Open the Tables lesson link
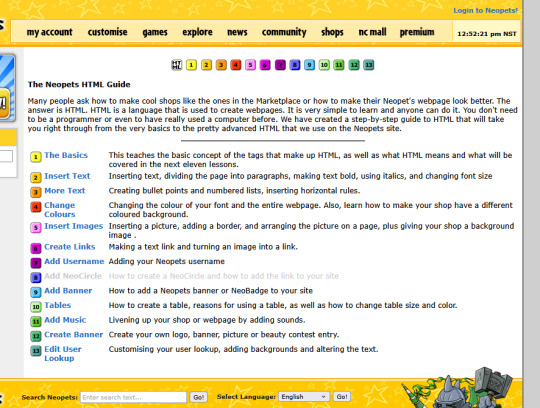Screen dimensions: 540x408 (x=58, y=305)
